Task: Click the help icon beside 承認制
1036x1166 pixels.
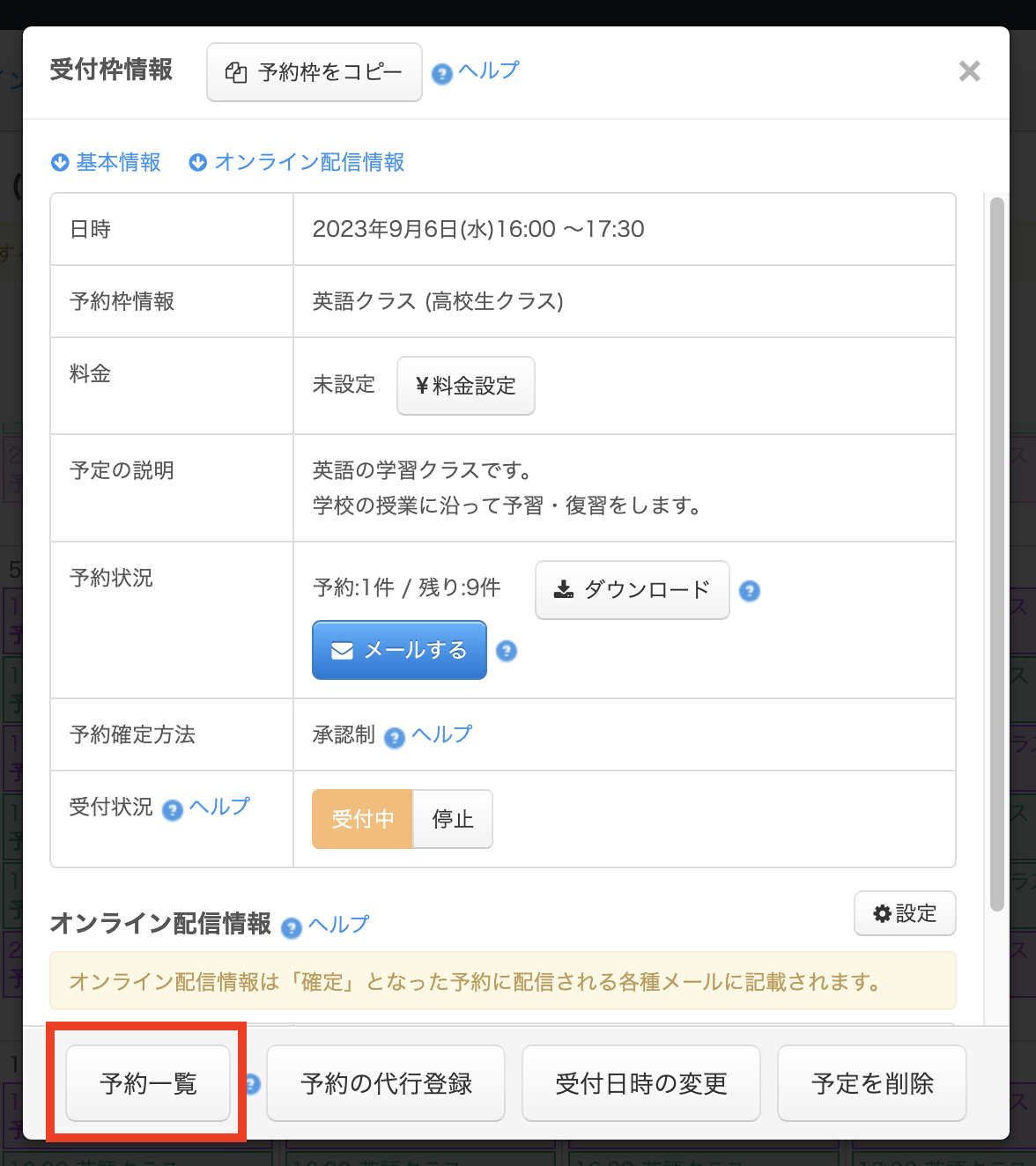Action: [x=395, y=737]
